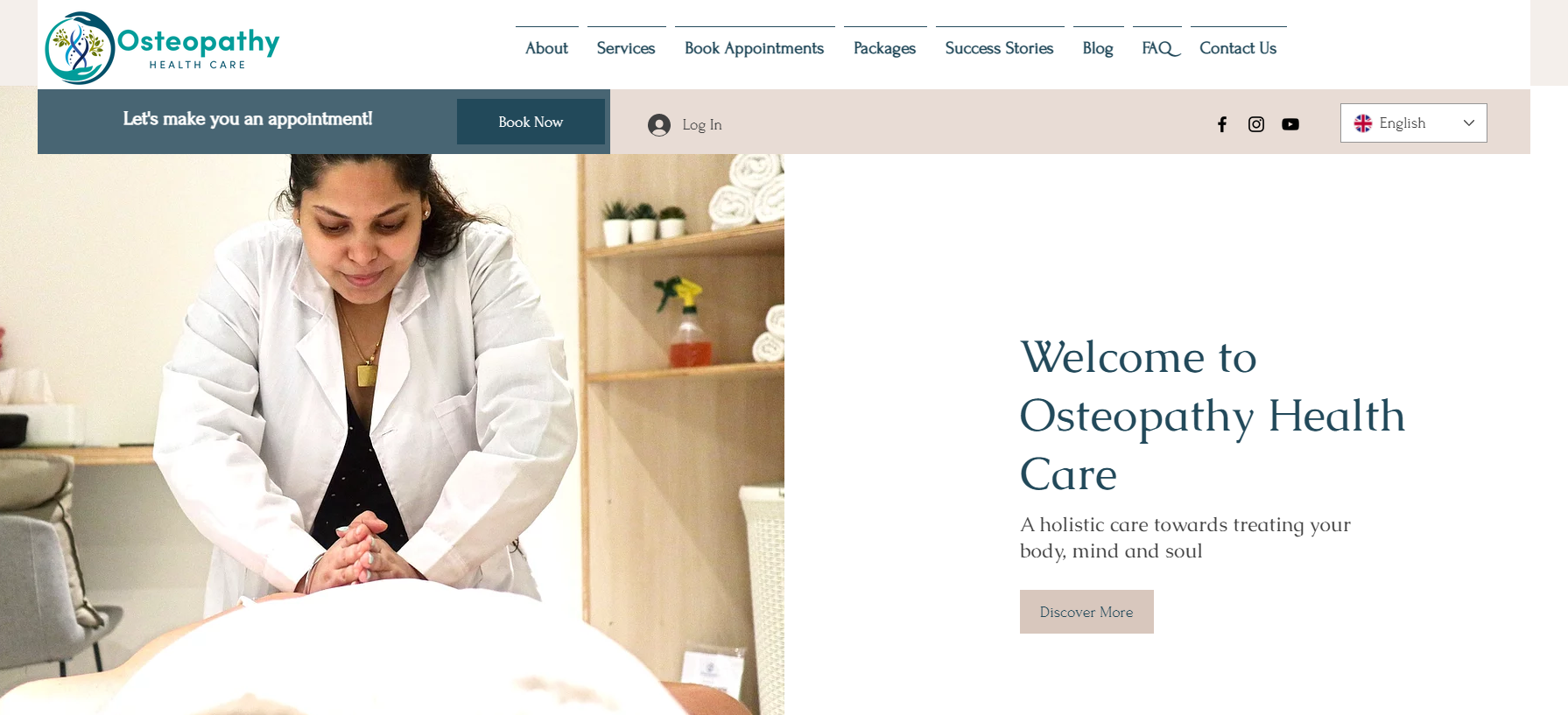Click the osteopath treatment hero photo
1568x715 pixels.
(392, 434)
